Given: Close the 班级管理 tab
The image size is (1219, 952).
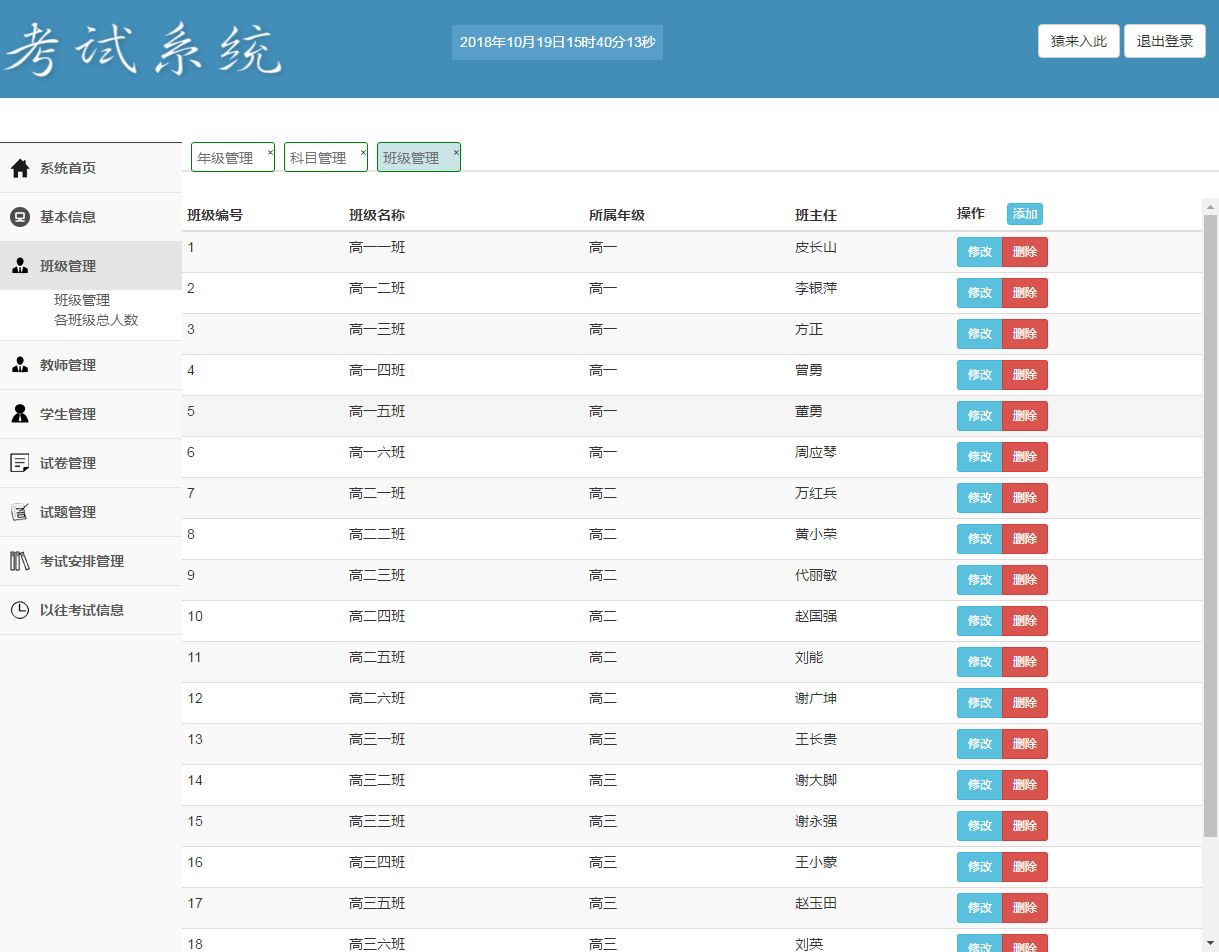Looking at the screenshot, I should [x=455, y=150].
